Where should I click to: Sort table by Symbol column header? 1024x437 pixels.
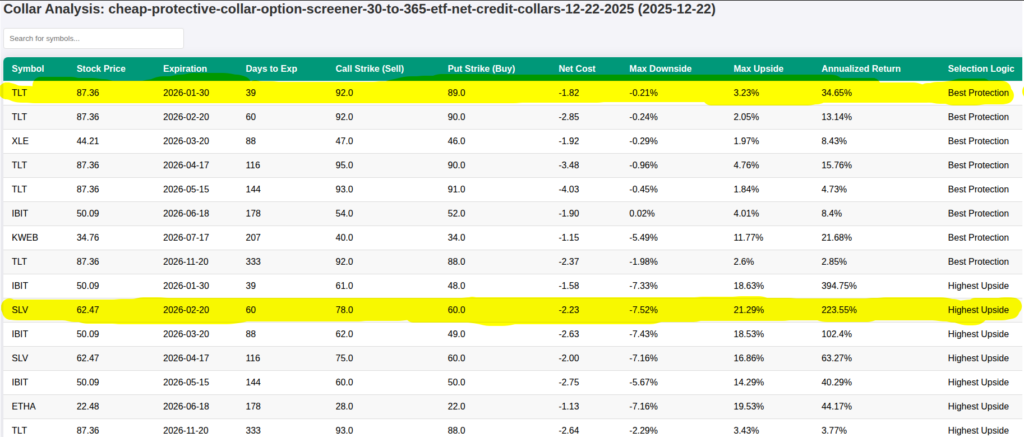point(28,69)
